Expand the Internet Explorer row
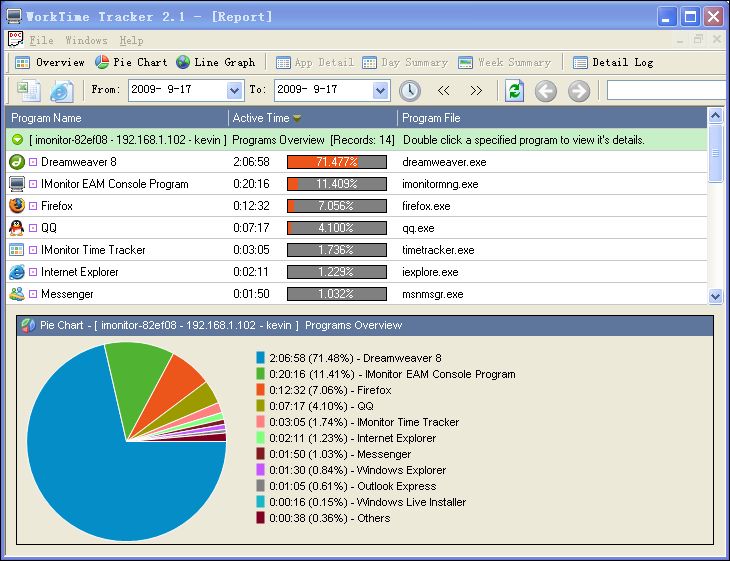This screenshot has width=730, height=561. [33, 272]
